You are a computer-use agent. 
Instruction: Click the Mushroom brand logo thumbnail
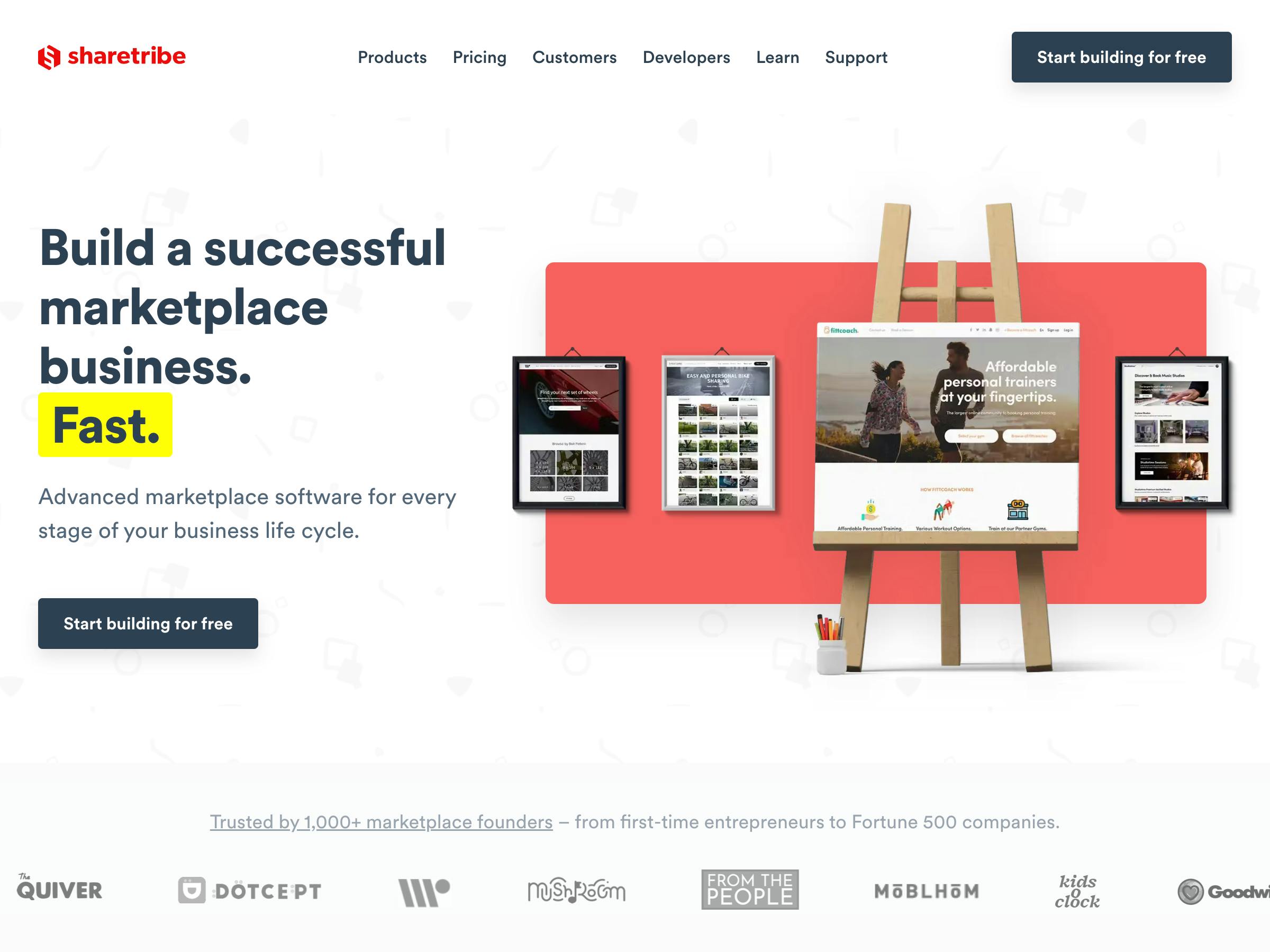click(x=576, y=888)
